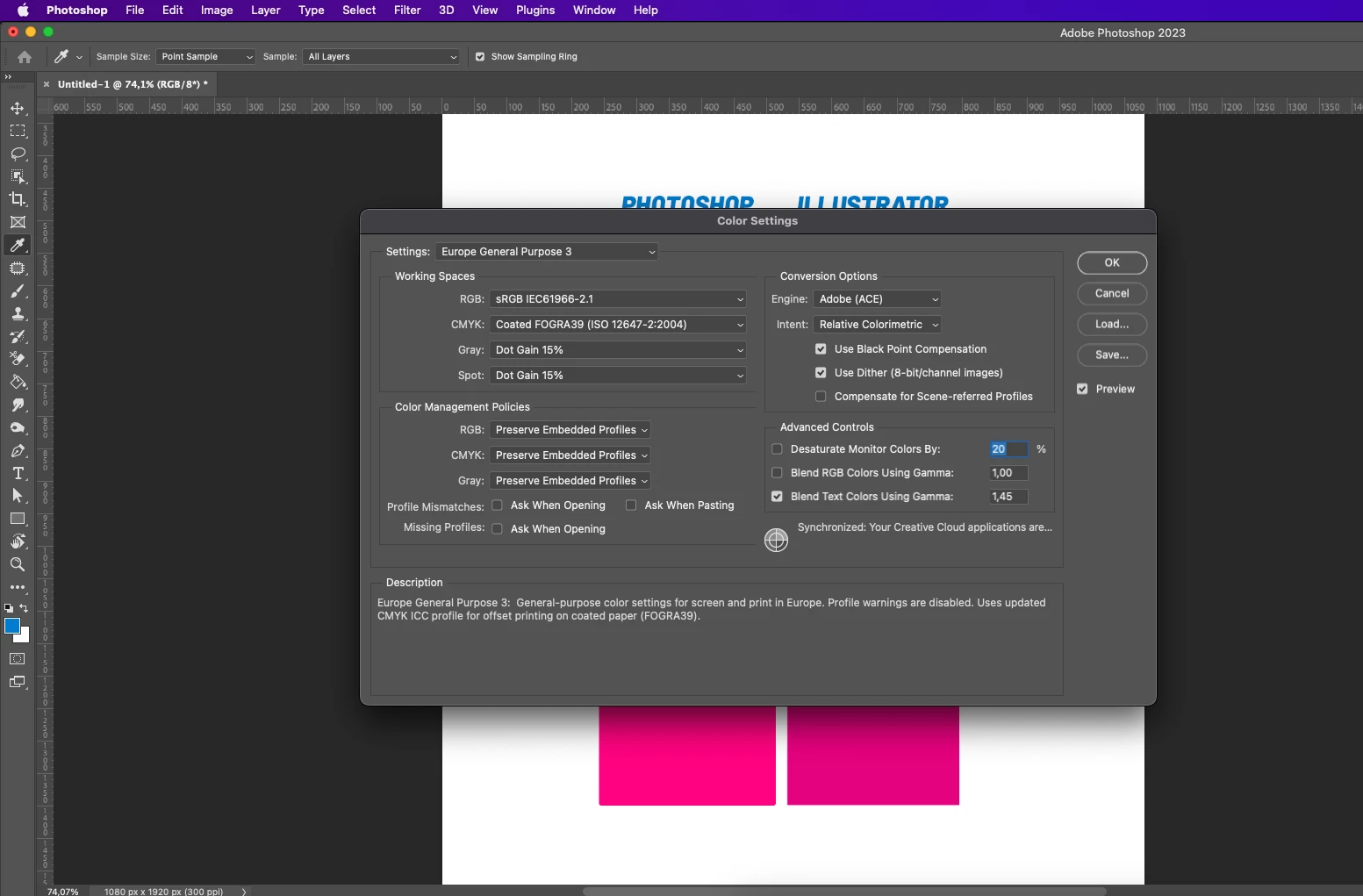Open the Settings preset dropdown
This screenshot has width=1363, height=896.
(547, 252)
